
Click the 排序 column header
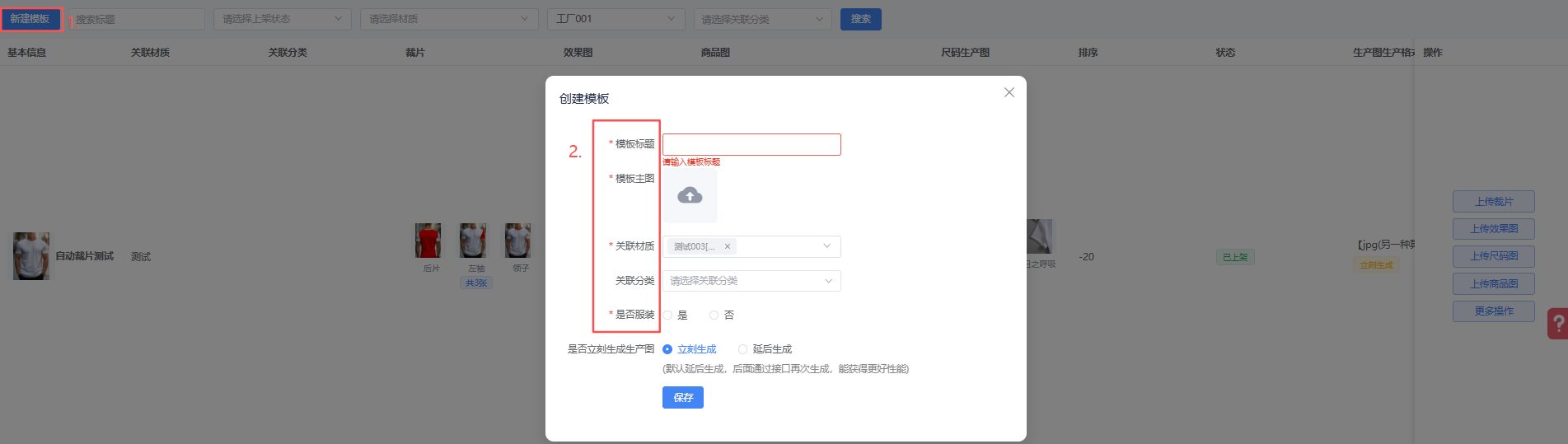click(1088, 53)
